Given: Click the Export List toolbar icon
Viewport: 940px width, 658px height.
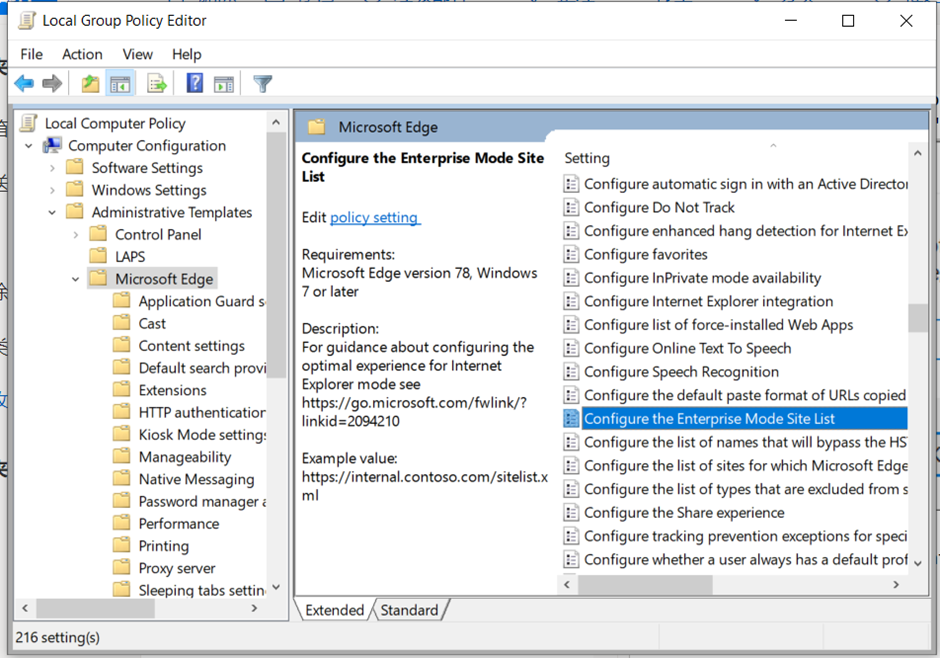Looking at the screenshot, I should click(156, 83).
